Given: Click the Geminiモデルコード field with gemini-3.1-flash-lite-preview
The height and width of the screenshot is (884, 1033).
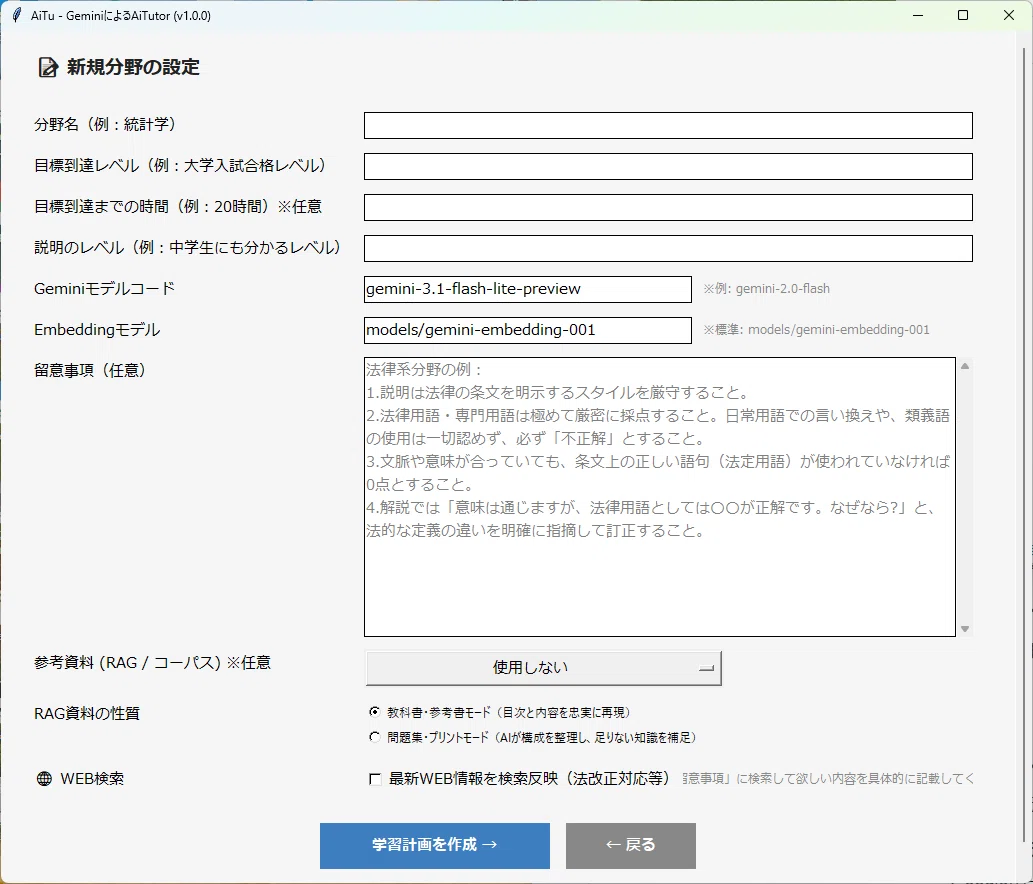Looking at the screenshot, I should coord(528,289).
